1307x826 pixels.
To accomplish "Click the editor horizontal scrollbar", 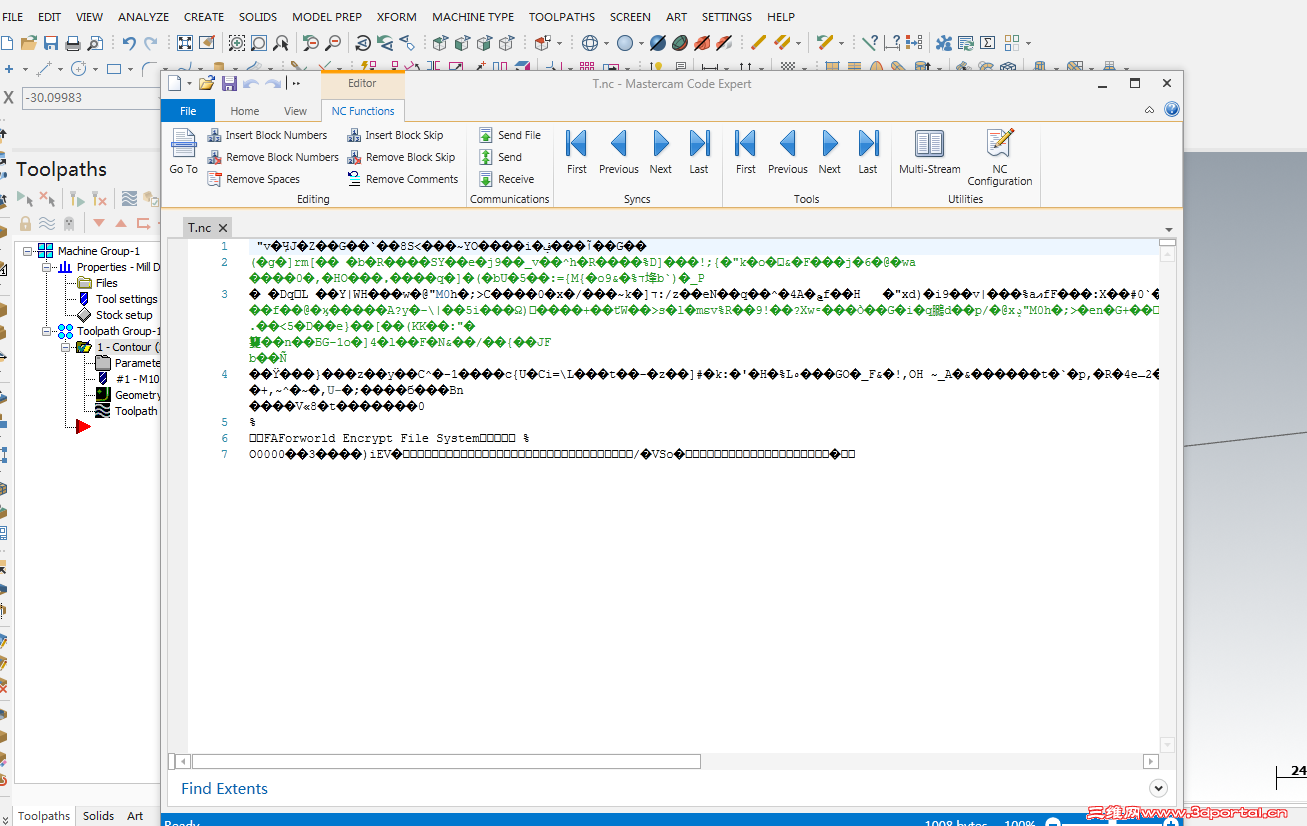I will coord(446,762).
